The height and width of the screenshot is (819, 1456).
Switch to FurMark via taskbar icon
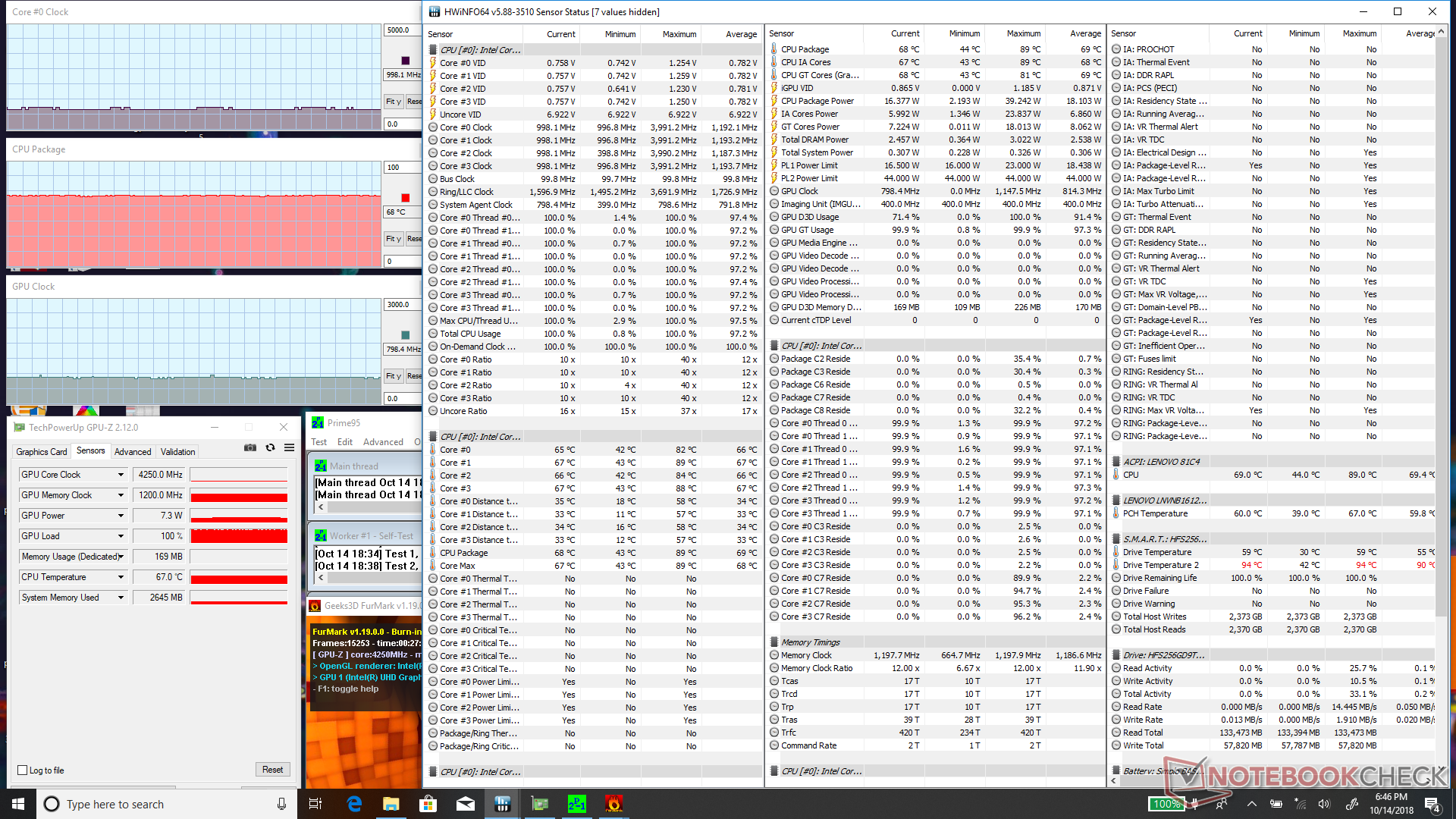pos(614,804)
